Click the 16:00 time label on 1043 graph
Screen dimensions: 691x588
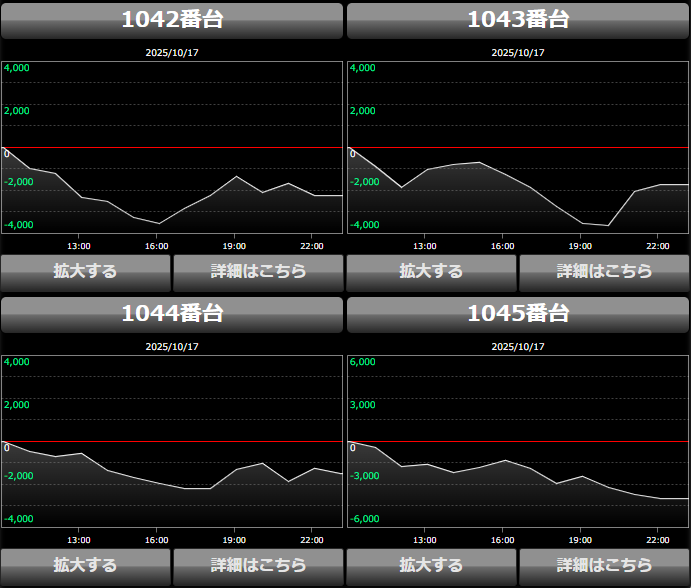pos(502,246)
